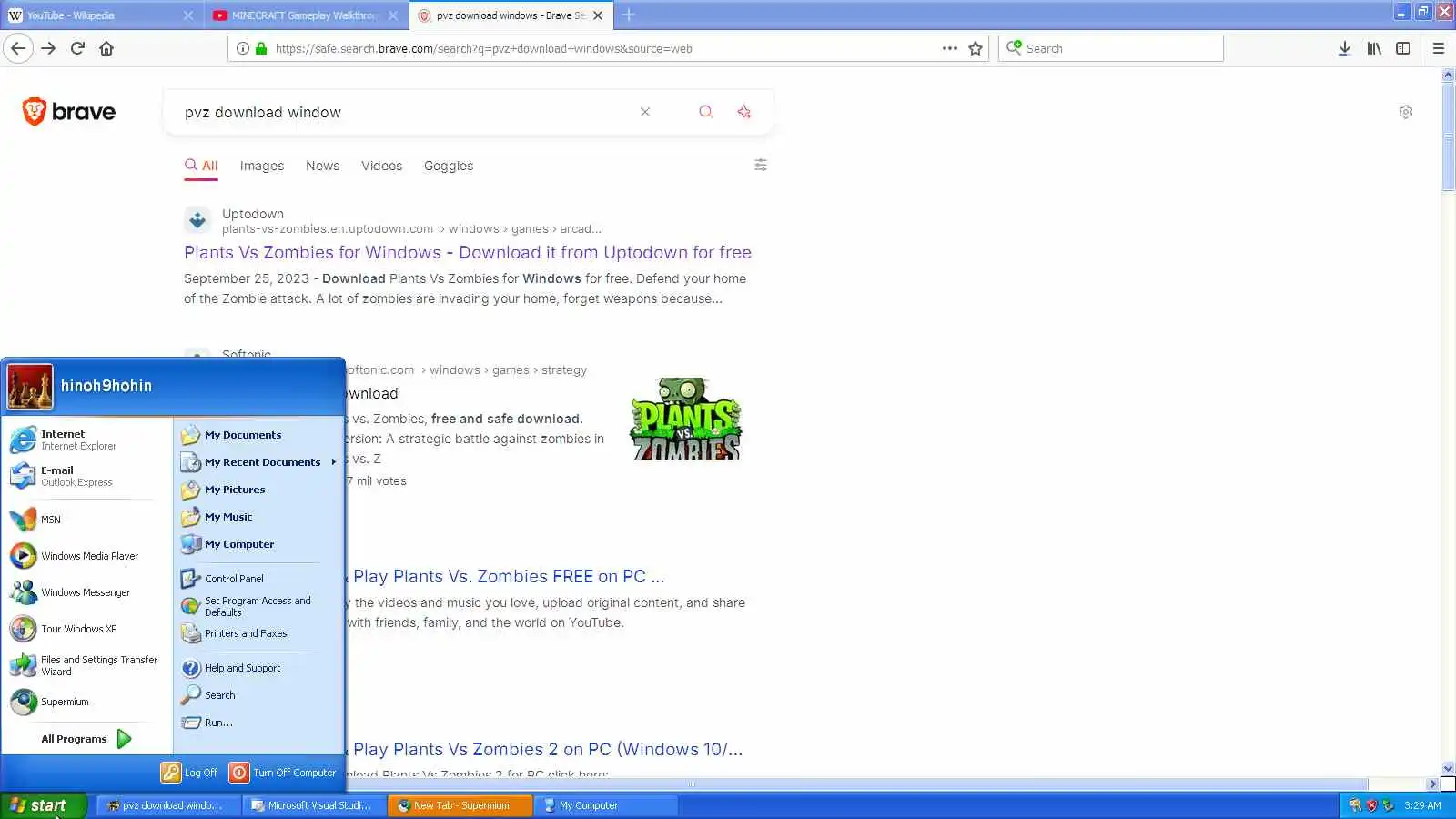Switch to MINECRAFT Gameplay Walkthrough tab
The height and width of the screenshot is (819, 1456).
[305, 15]
